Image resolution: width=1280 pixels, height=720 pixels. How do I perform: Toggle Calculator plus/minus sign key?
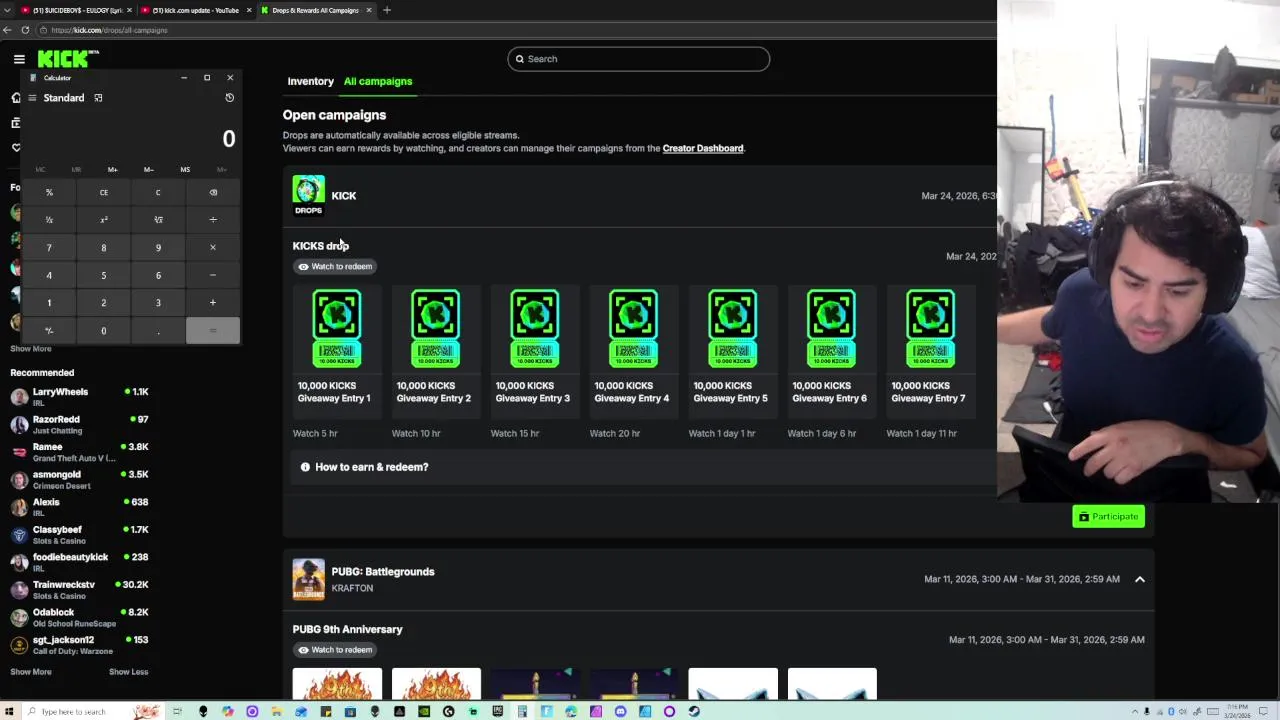pyautogui.click(x=49, y=330)
